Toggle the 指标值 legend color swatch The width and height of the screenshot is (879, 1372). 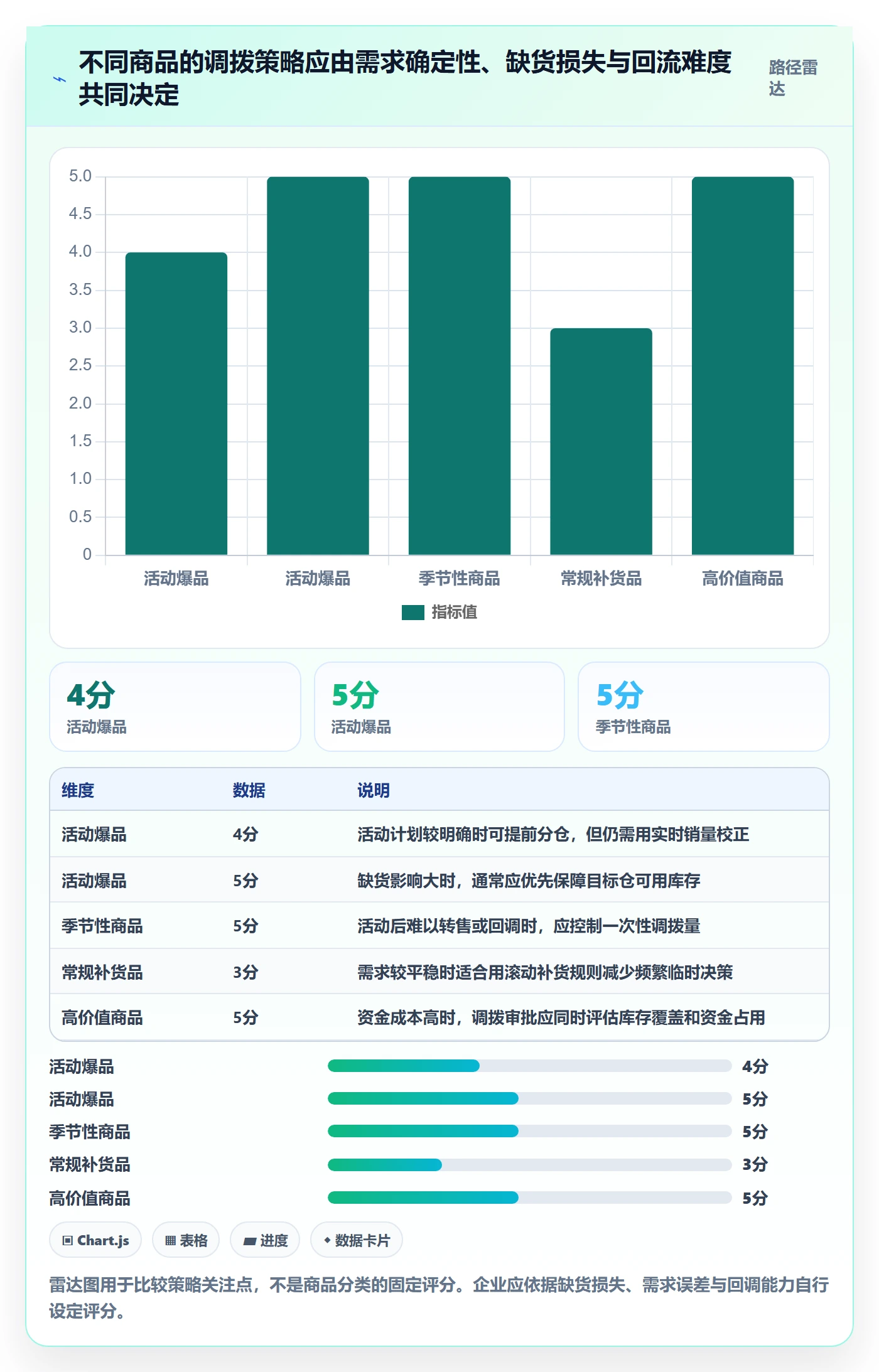[413, 613]
